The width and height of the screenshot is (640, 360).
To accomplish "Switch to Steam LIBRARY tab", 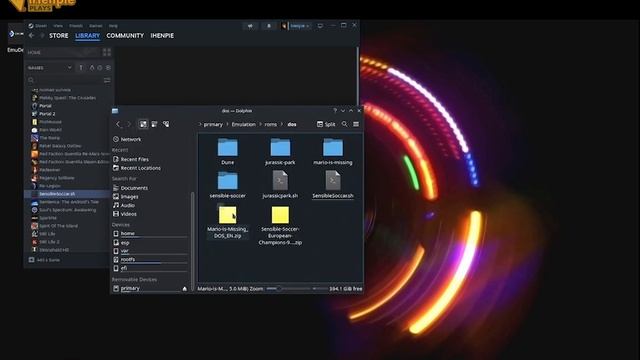I will (x=87, y=36).
